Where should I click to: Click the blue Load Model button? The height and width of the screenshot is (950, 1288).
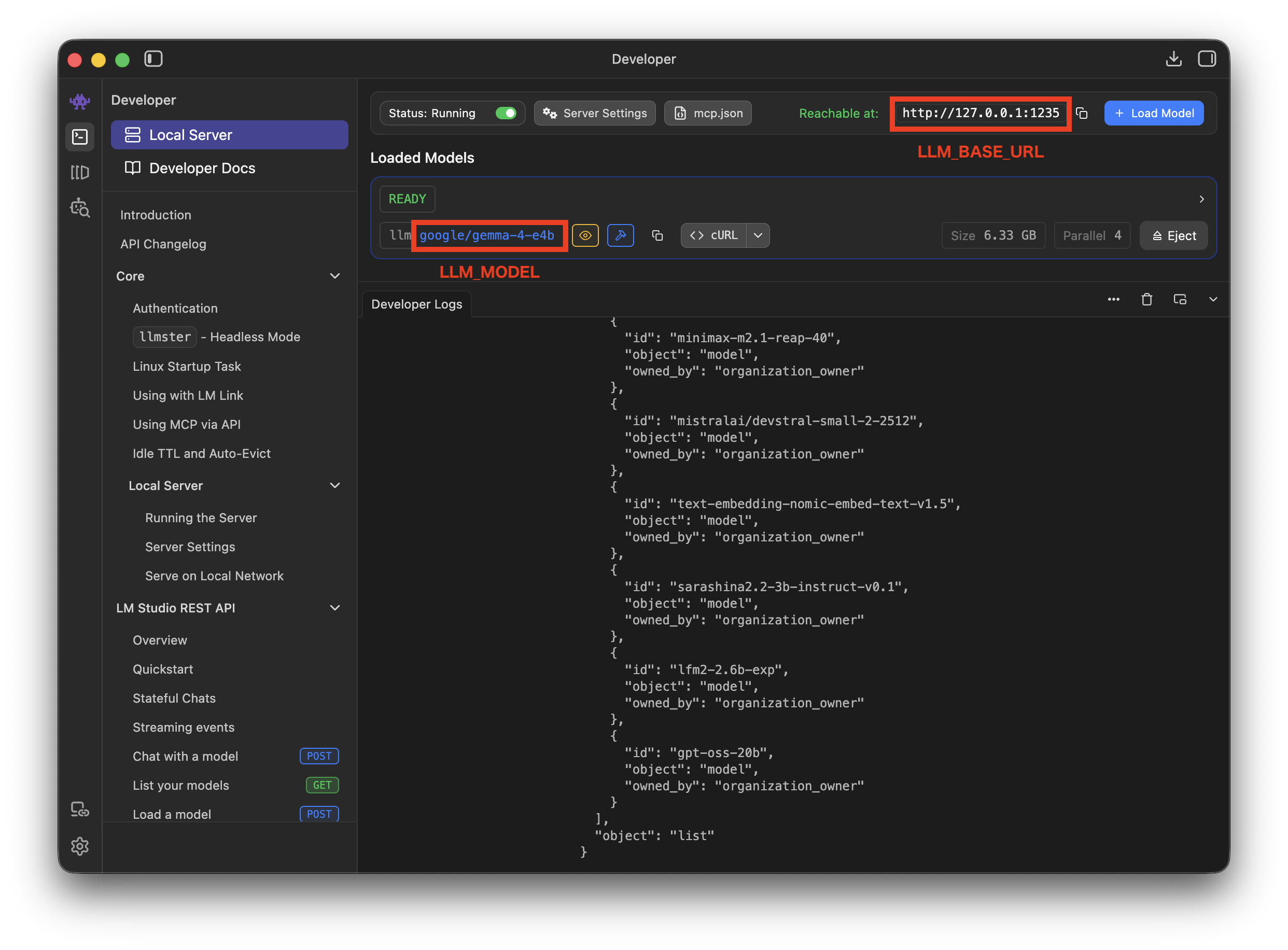[1154, 113]
